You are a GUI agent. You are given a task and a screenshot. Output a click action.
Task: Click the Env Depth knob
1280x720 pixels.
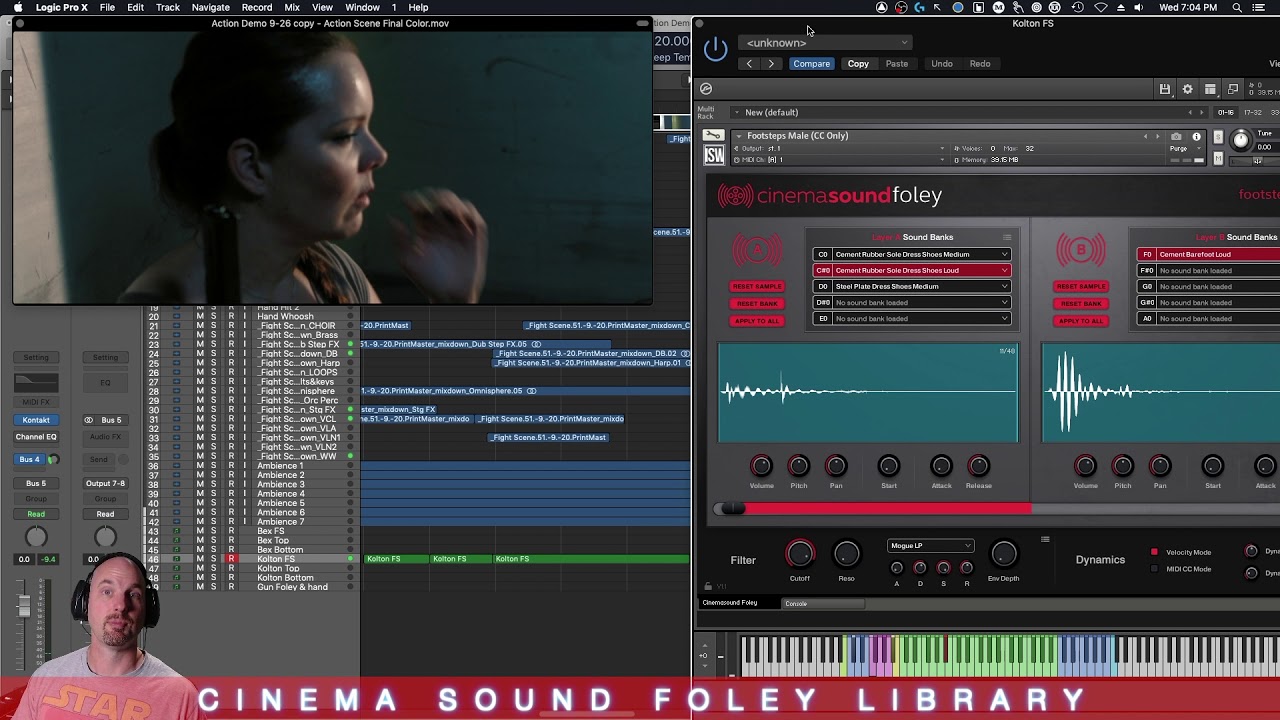click(x=1003, y=554)
